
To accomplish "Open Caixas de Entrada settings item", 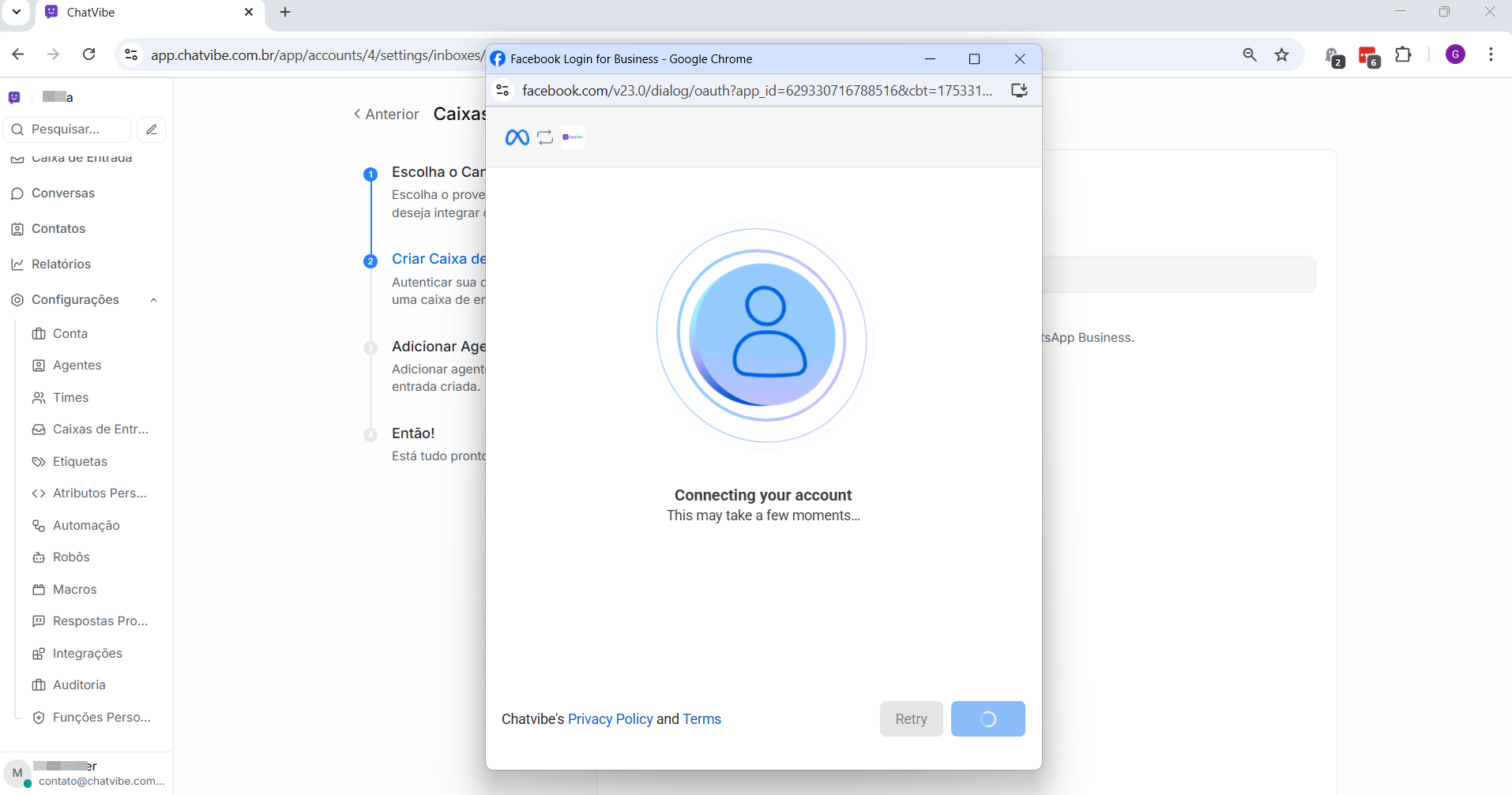I will pos(100,429).
